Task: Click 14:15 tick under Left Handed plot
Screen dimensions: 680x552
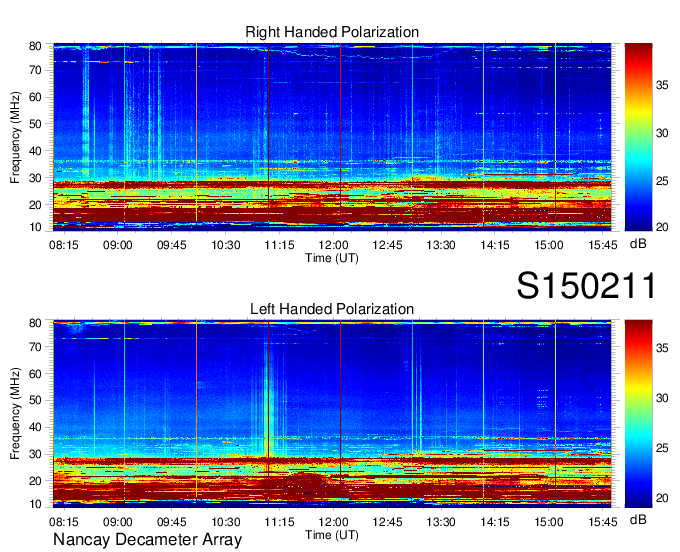Action: click(x=495, y=522)
